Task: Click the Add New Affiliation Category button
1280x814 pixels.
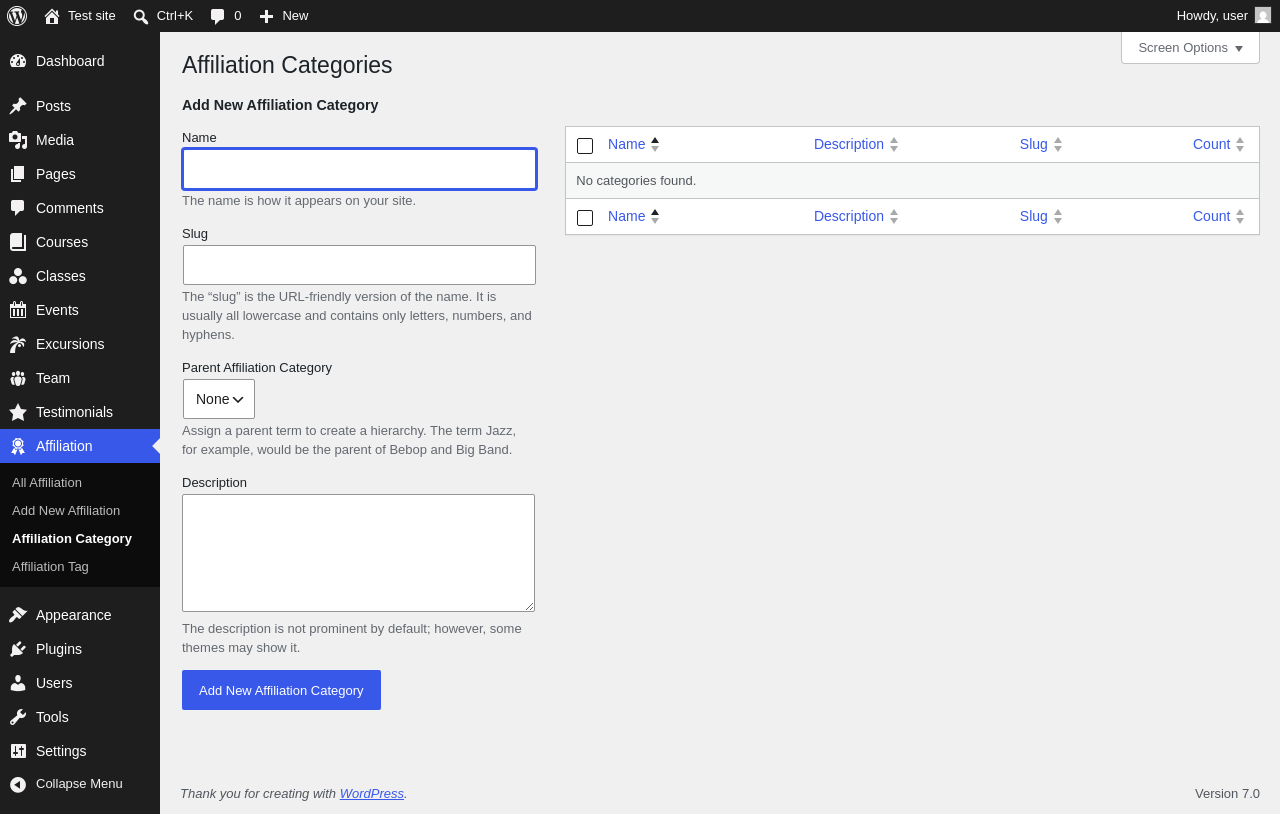Action: point(281,690)
